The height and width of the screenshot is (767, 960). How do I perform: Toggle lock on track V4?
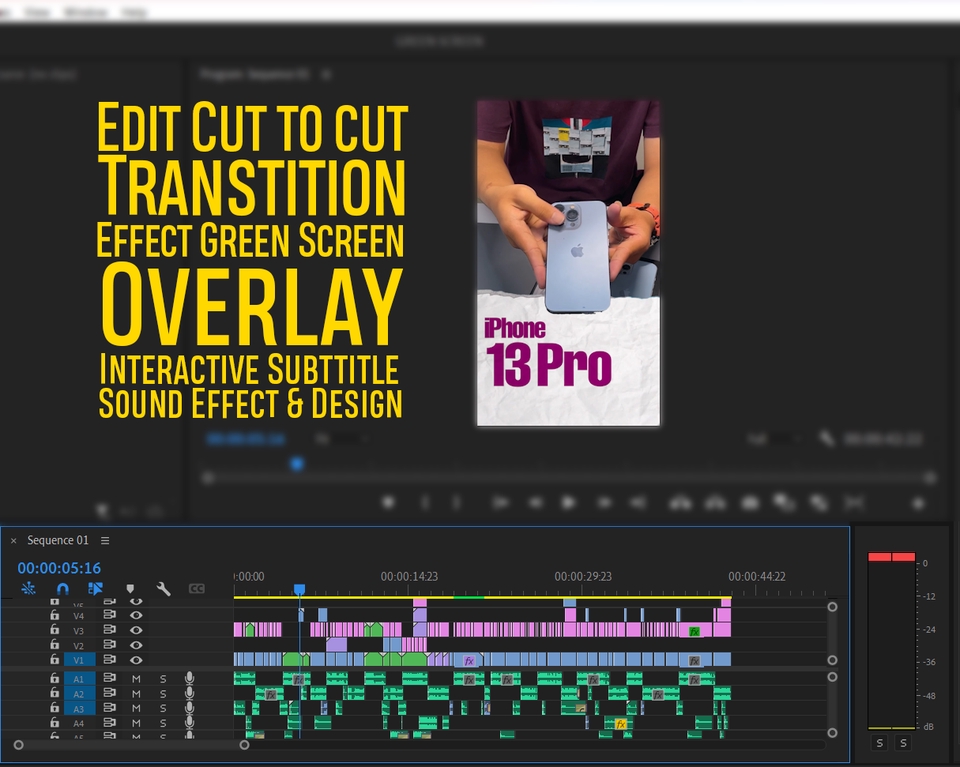tap(54, 615)
